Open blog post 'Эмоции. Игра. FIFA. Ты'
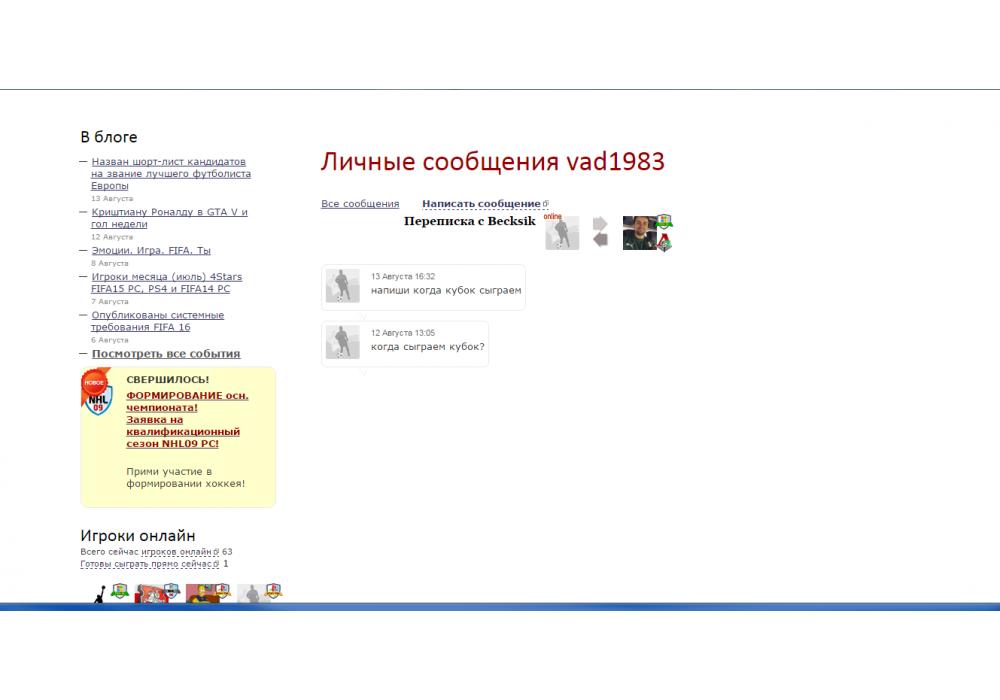The height and width of the screenshot is (700, 1000). pos(151,251)
